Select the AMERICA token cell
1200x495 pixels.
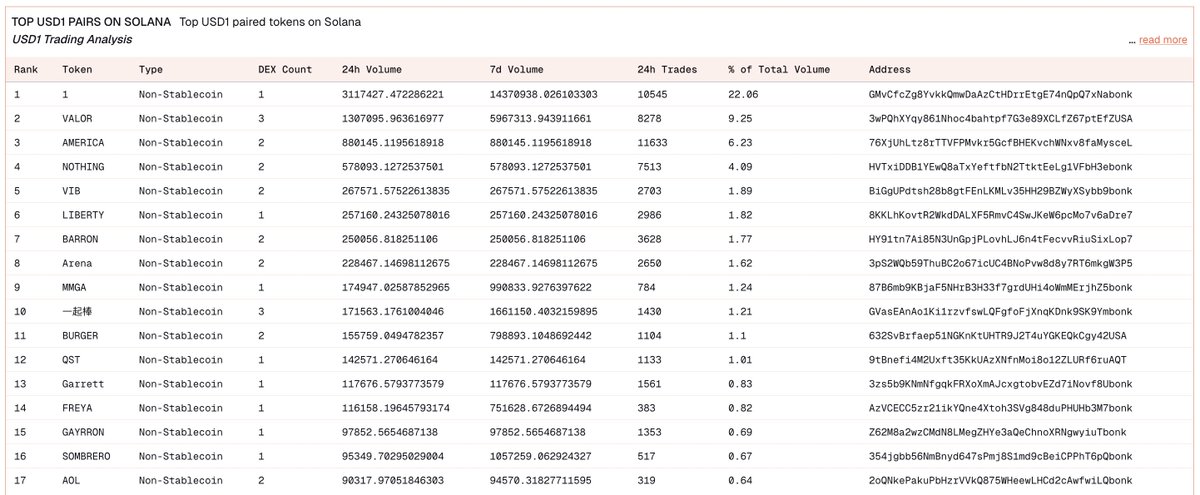(x=83, y=142)
